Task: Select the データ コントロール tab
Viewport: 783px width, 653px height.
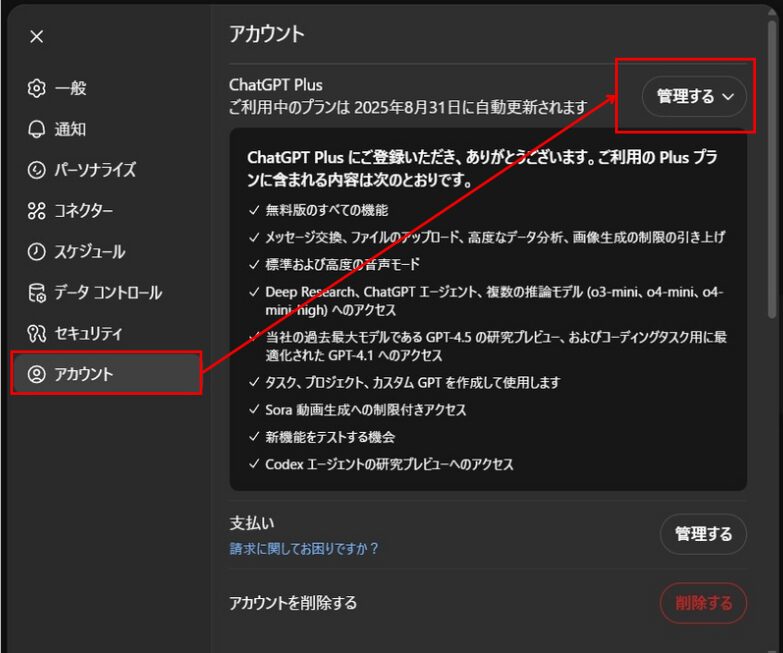Action: click(106, 293)
